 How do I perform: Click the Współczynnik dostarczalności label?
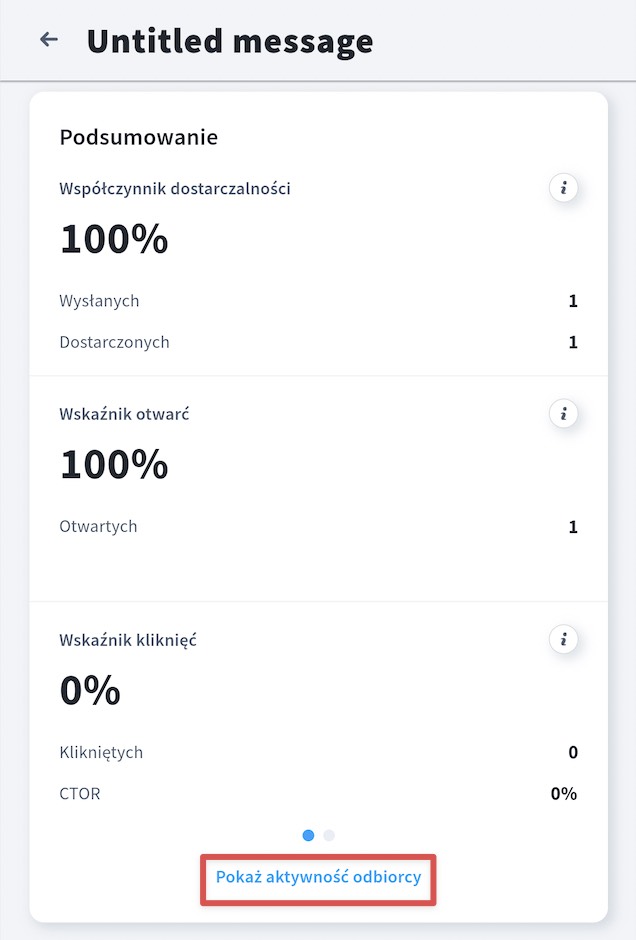[175, 188]
